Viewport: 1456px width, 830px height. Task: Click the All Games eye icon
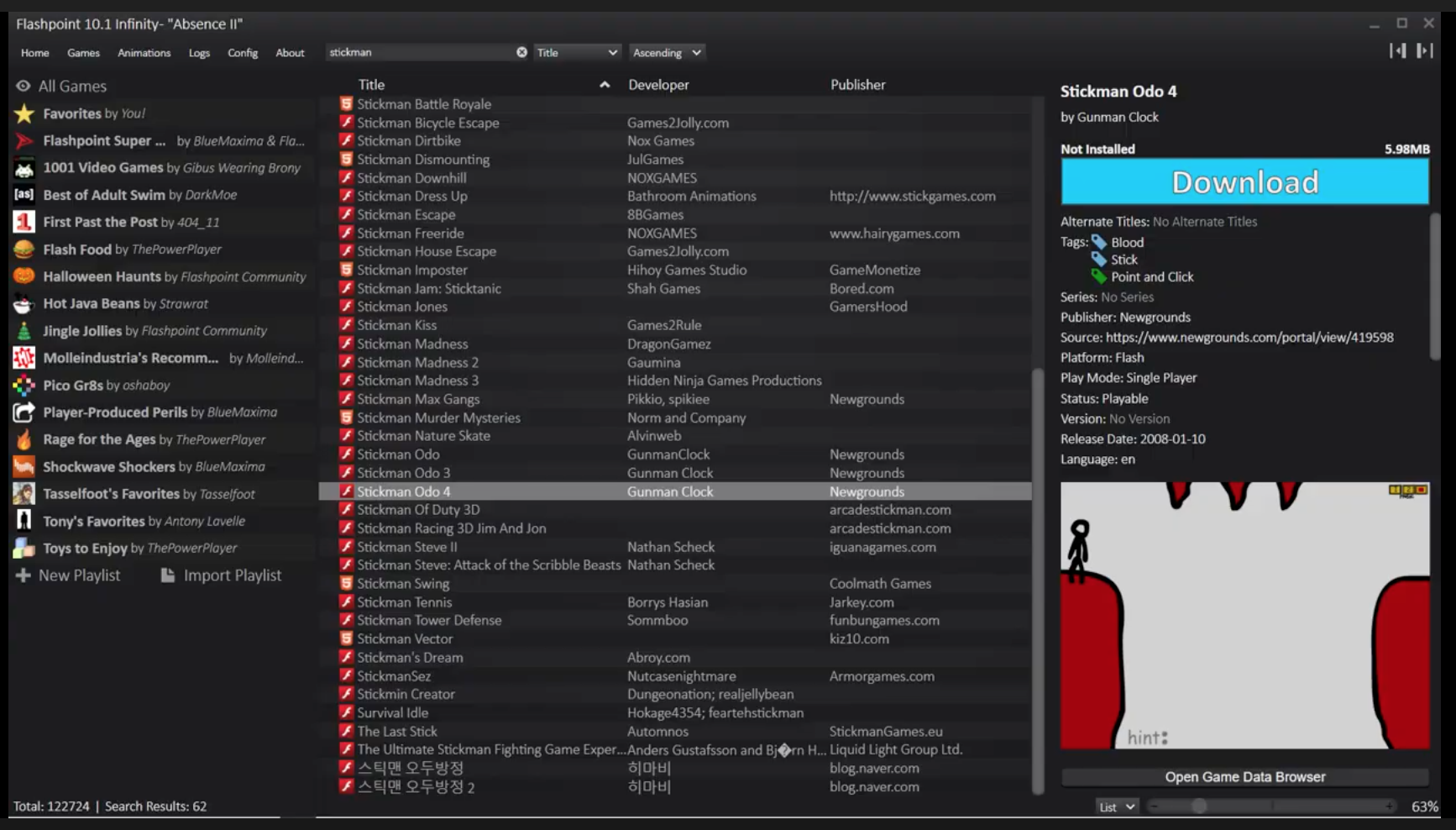point(24,86)
